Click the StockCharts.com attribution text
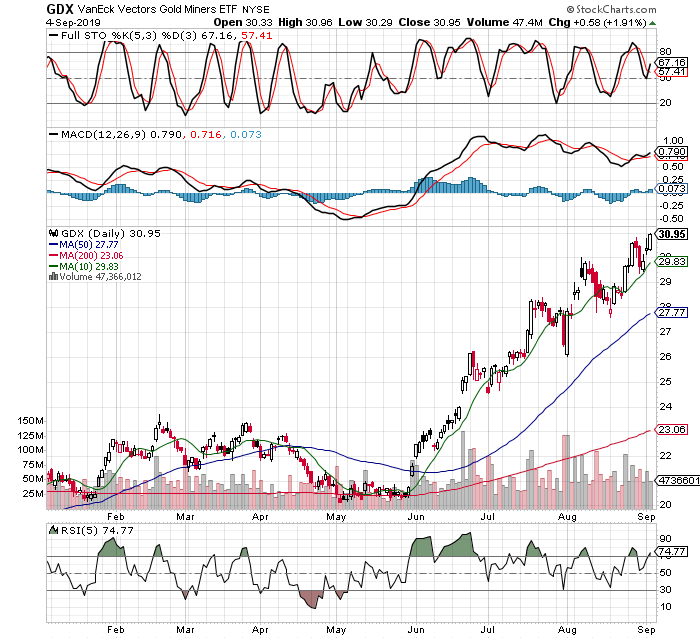The width and height of the screenshot is (700, 639). coord(612,9)
